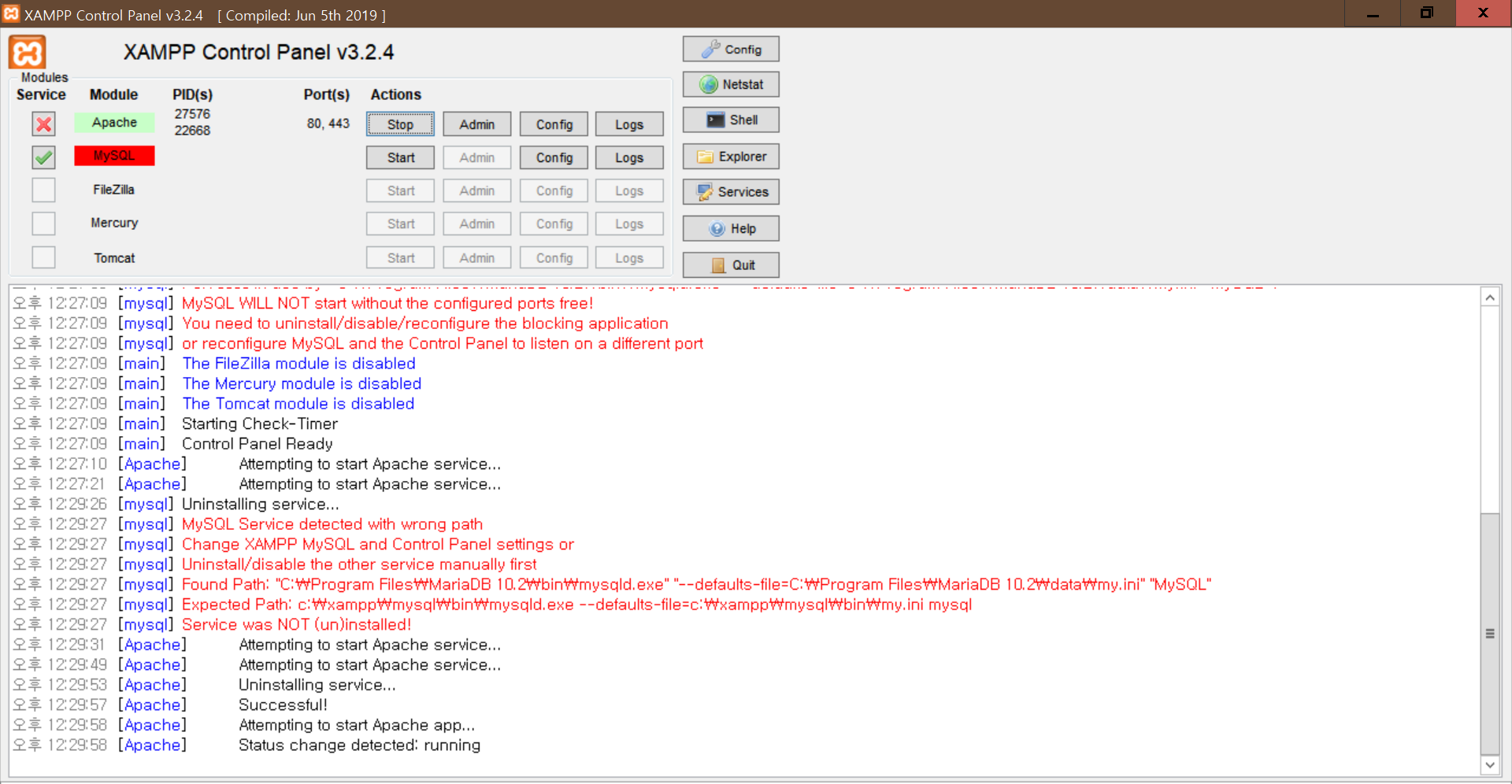Image resolution: width=1512 pixels, height=784 pixels.
Task: Toggle the Mercury service checkbox
Action: click(44, 224)
